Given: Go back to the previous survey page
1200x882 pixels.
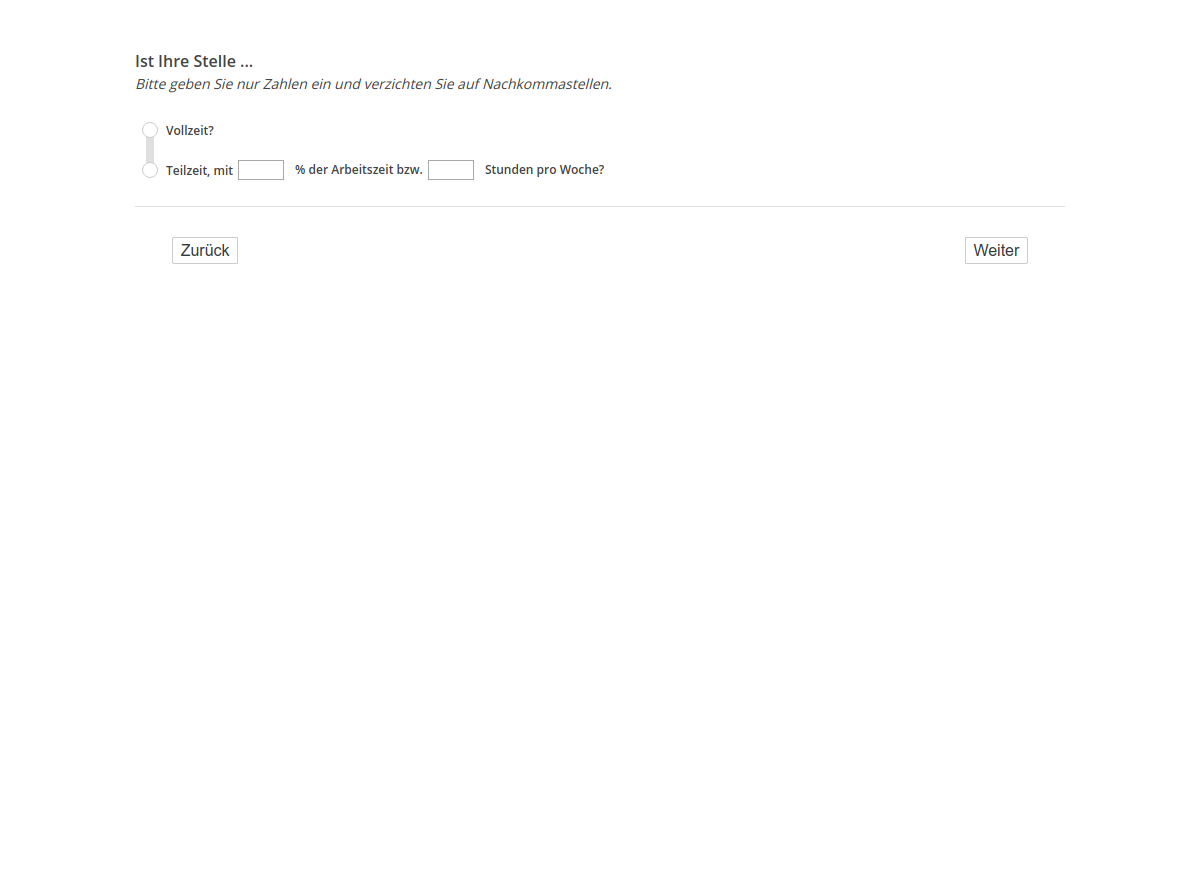Looking at the screenshot, I should [205, 250].
